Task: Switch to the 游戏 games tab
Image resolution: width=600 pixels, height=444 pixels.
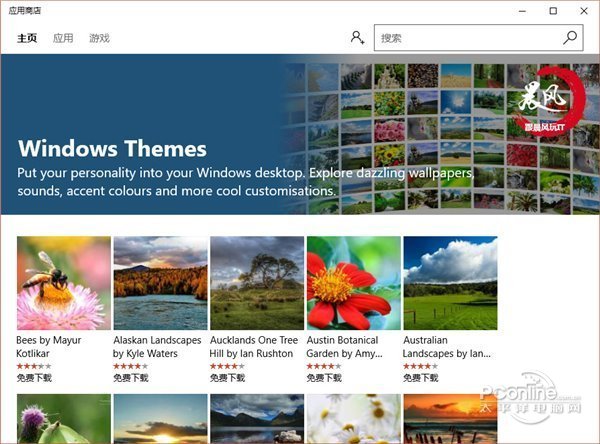Action: [x=99, y=38]
